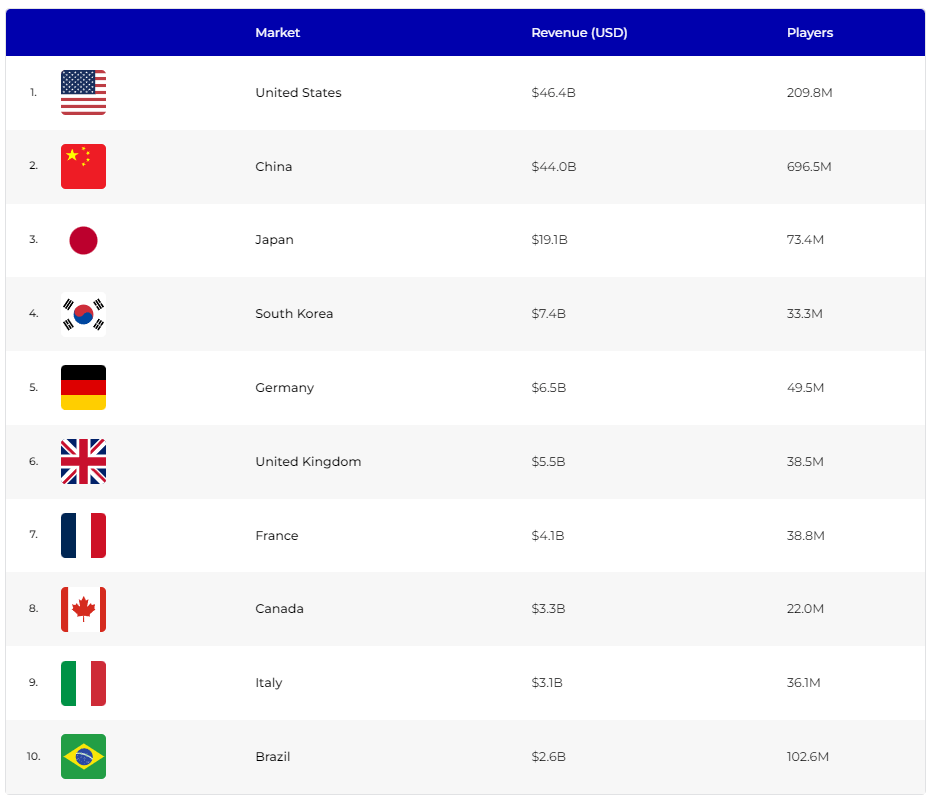This screenshot has width=932, height=802.
Task: Click the Germany flag icon
Action: [x=83, y=388]
